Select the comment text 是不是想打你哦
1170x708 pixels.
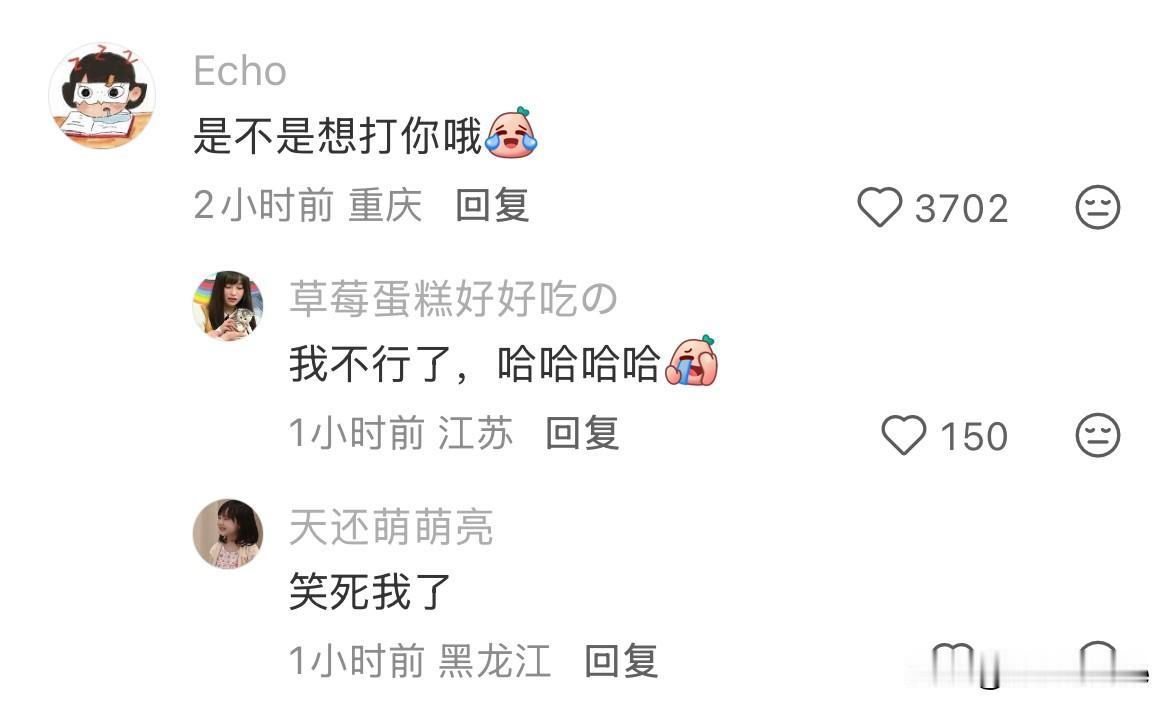[x=338, y=136]
